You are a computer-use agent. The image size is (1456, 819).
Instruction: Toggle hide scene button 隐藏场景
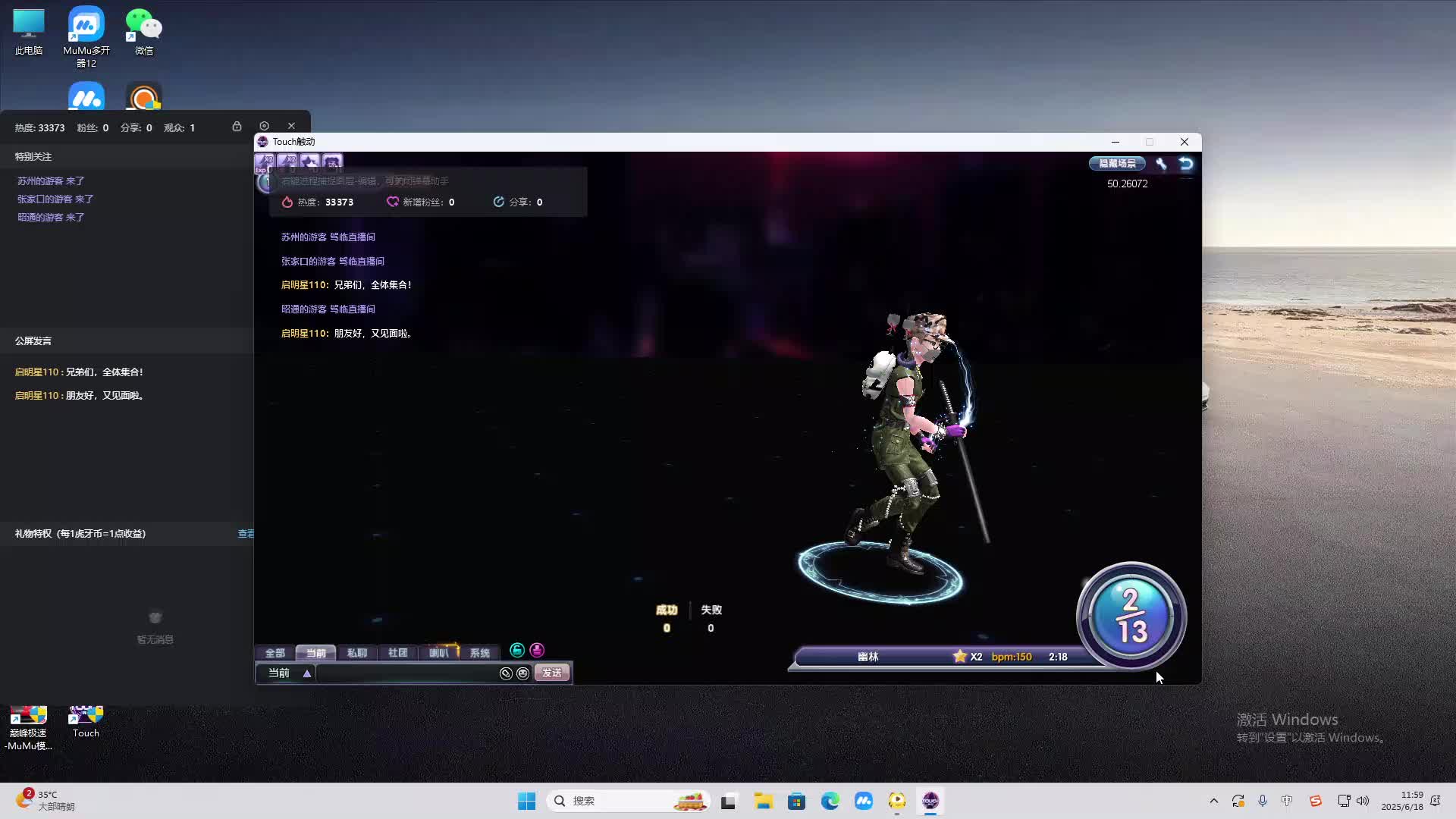click(1117, 163)
